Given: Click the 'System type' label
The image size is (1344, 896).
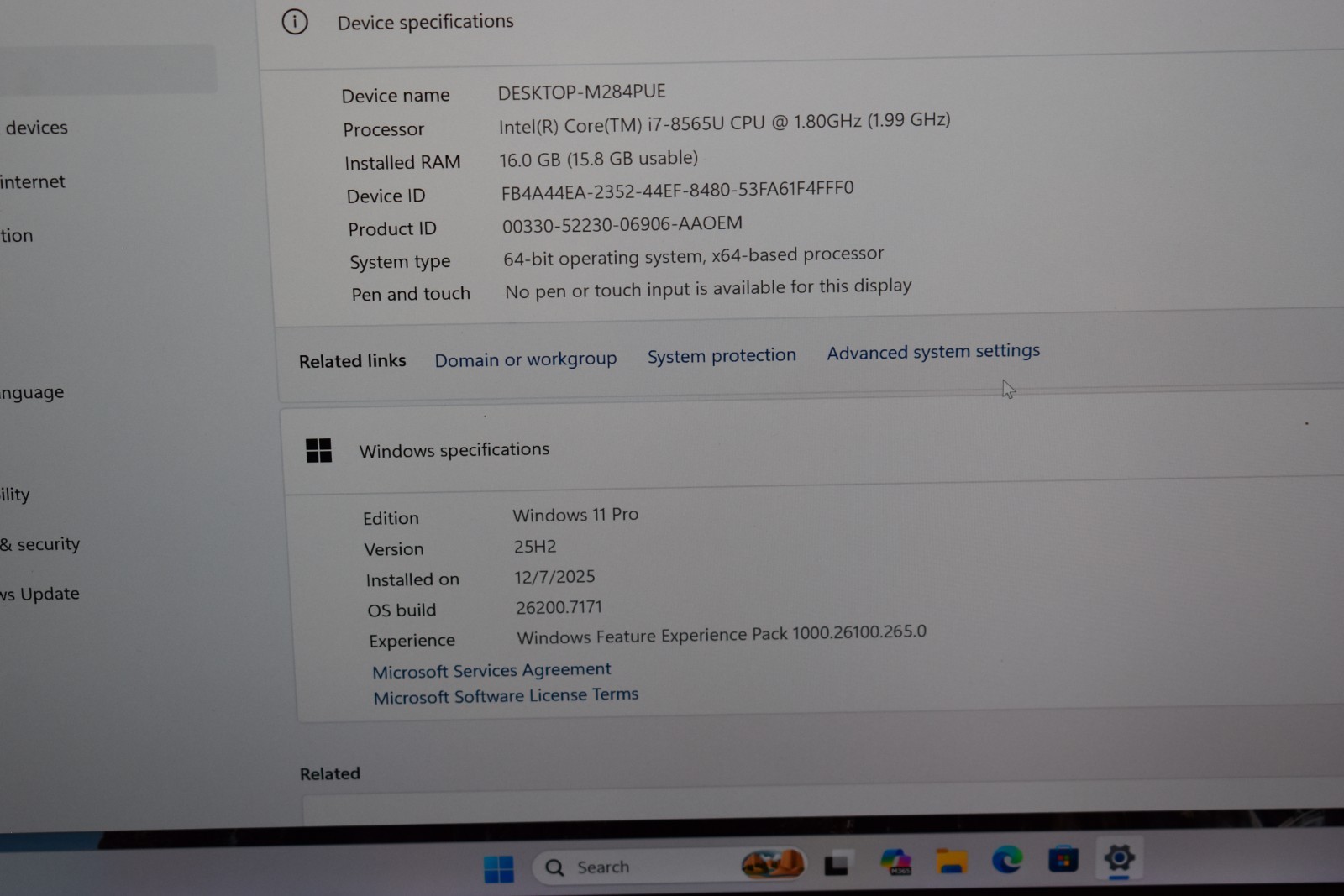Looking at the screenshot, I should pyautogui.click(x=400, y=262).
